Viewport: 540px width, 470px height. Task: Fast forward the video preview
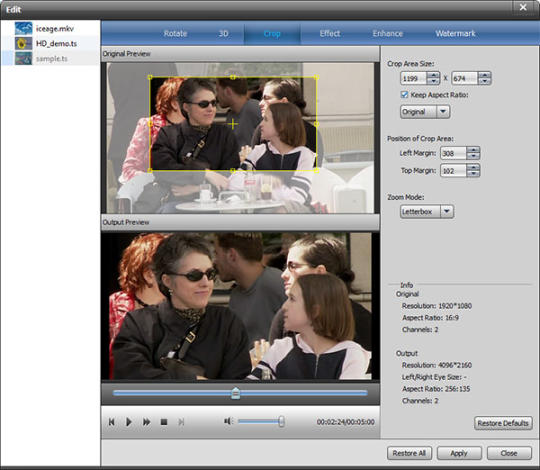click(x=146, y=422)
